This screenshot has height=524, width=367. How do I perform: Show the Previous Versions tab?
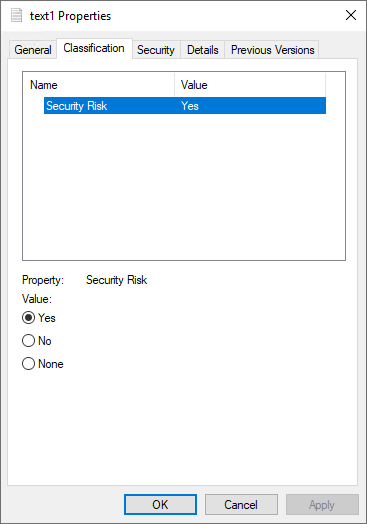272,50
